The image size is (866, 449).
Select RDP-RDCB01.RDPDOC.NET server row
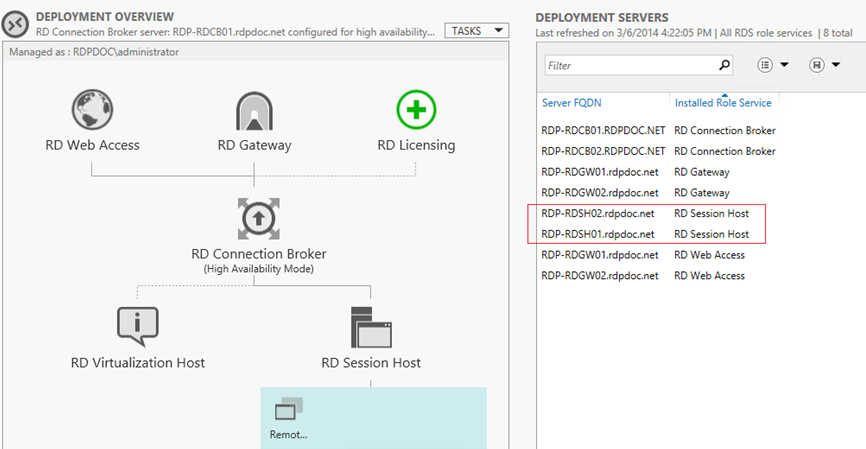(x=658, y=130)
